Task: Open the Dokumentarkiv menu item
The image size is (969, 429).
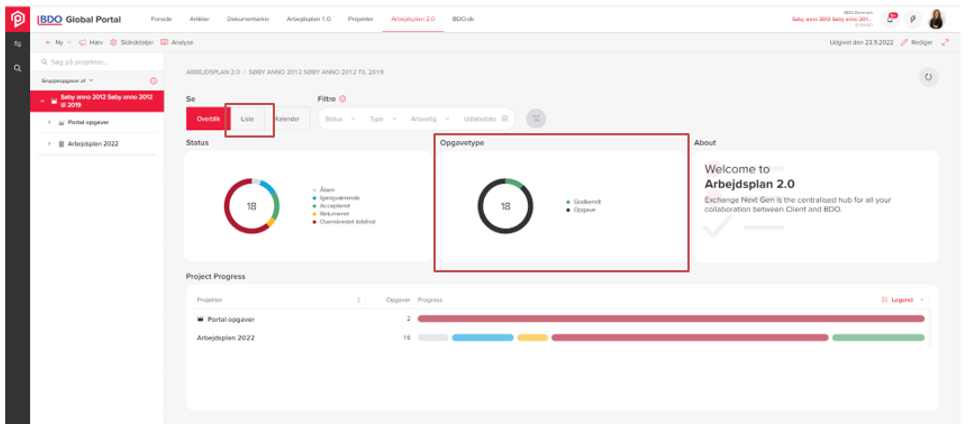Action: [x=248, y=19]
